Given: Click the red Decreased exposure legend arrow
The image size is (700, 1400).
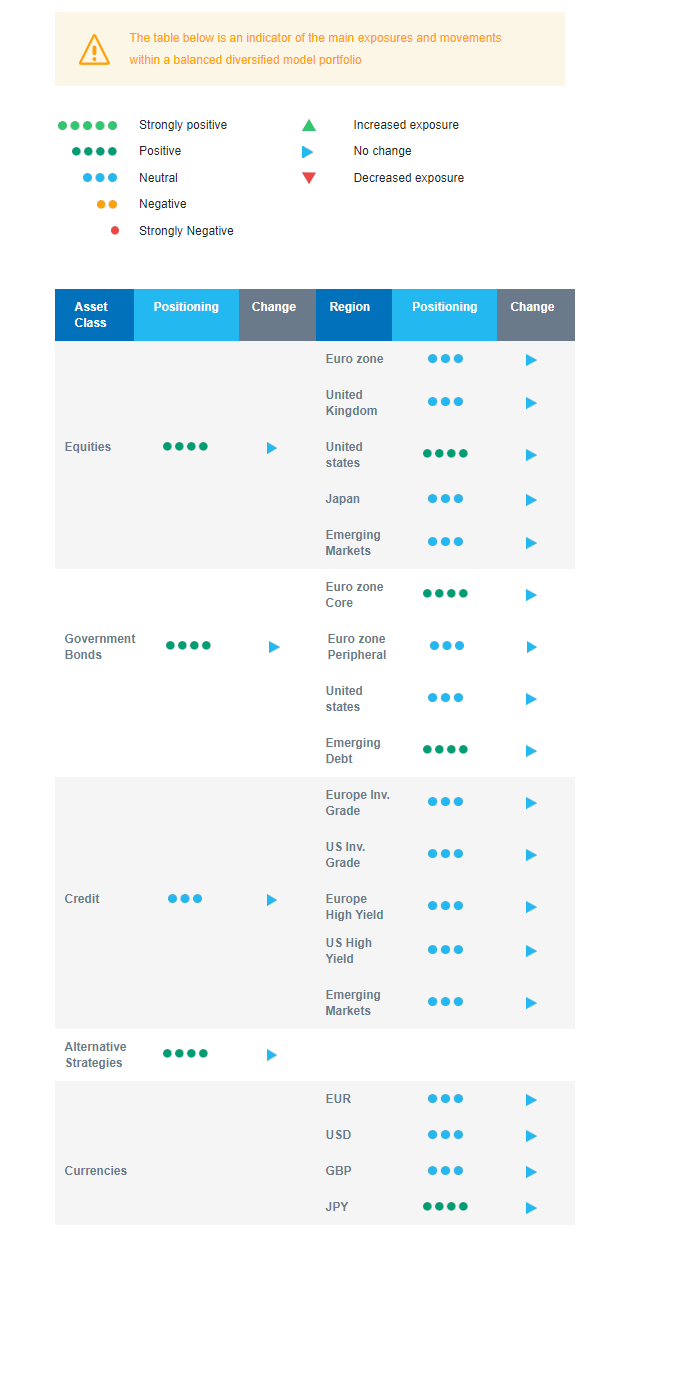Looking at the screenshot, I should (309, 178).
